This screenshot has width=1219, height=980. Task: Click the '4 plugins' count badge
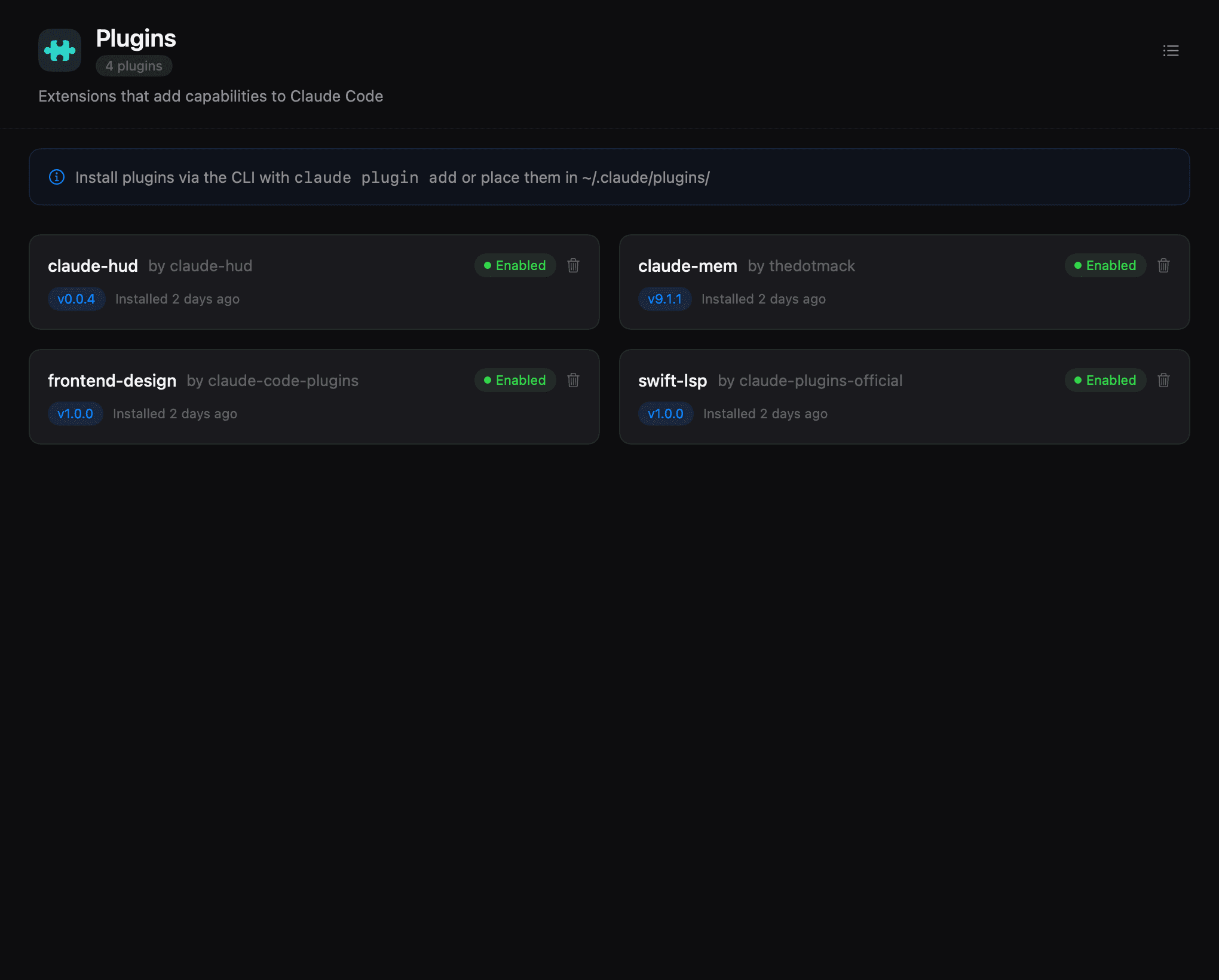click(134, 66)
